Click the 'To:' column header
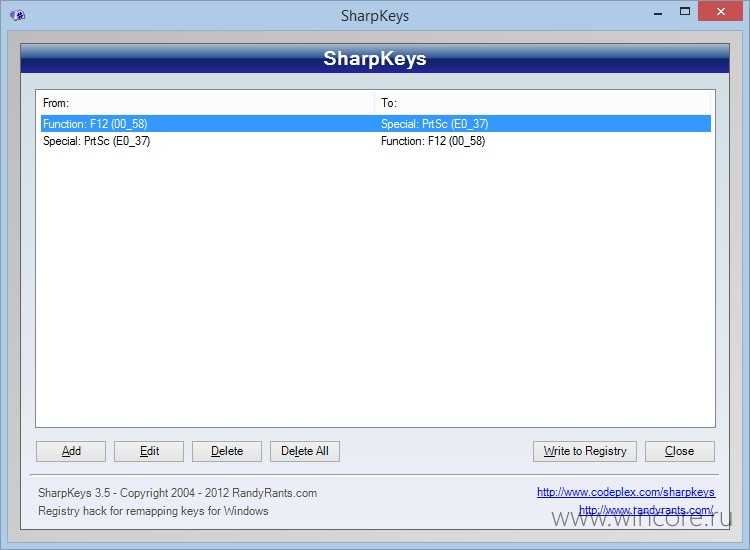 pos(542,103)
